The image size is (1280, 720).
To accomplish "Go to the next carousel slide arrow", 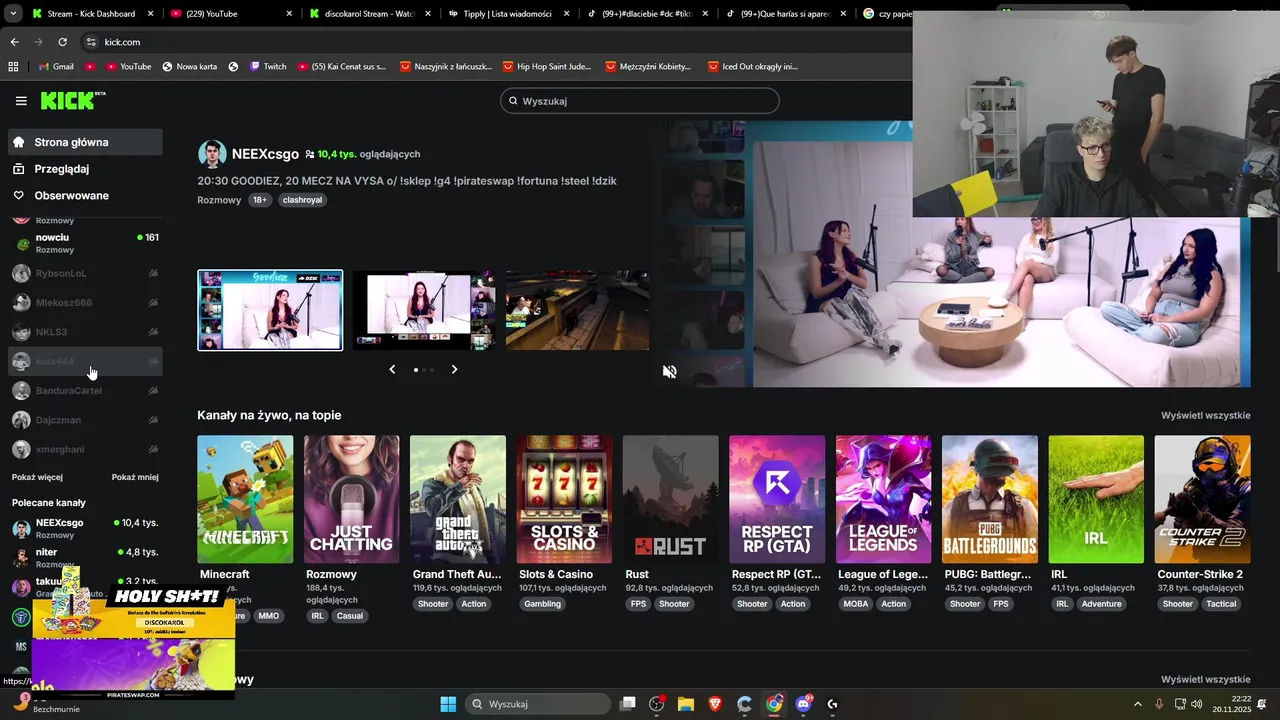I will point(454,369).
